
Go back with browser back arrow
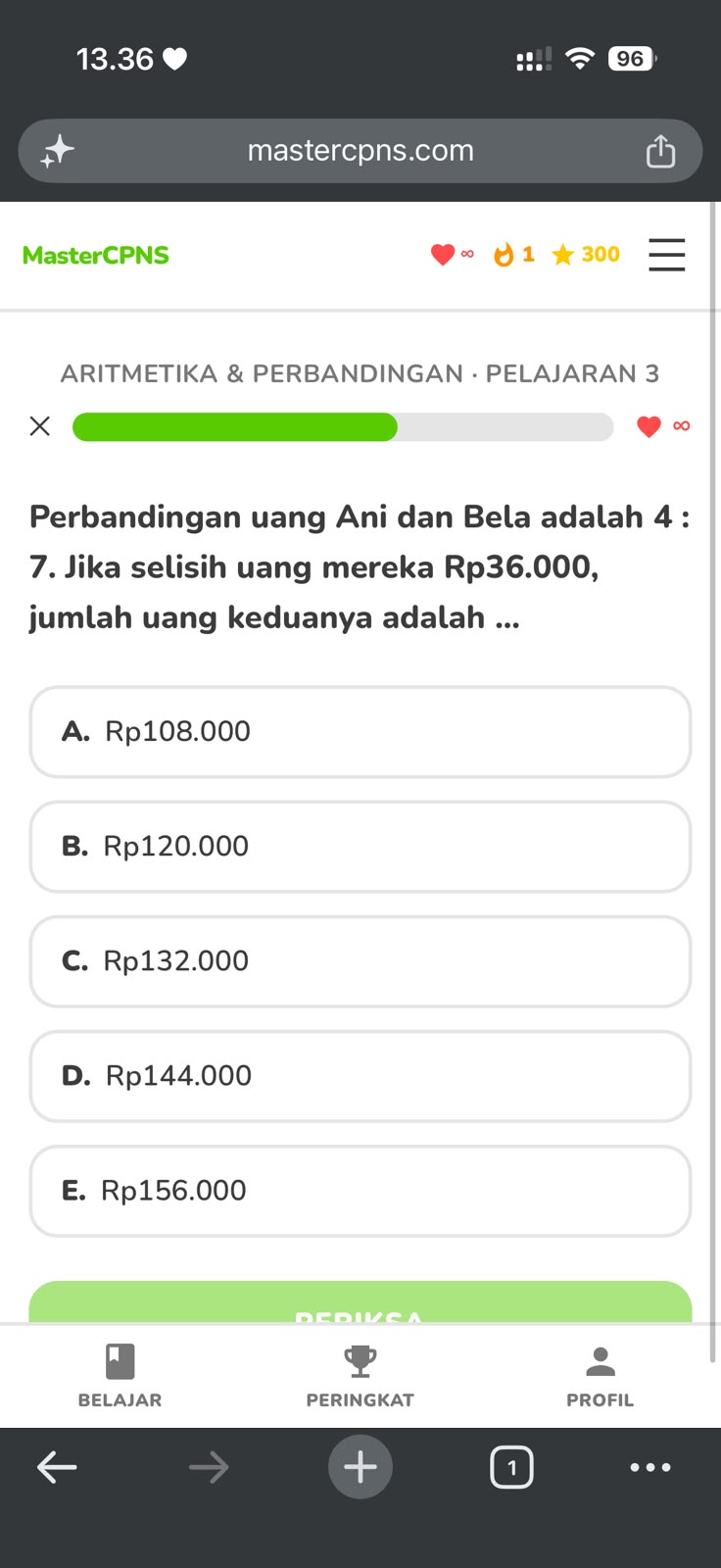57,1467
